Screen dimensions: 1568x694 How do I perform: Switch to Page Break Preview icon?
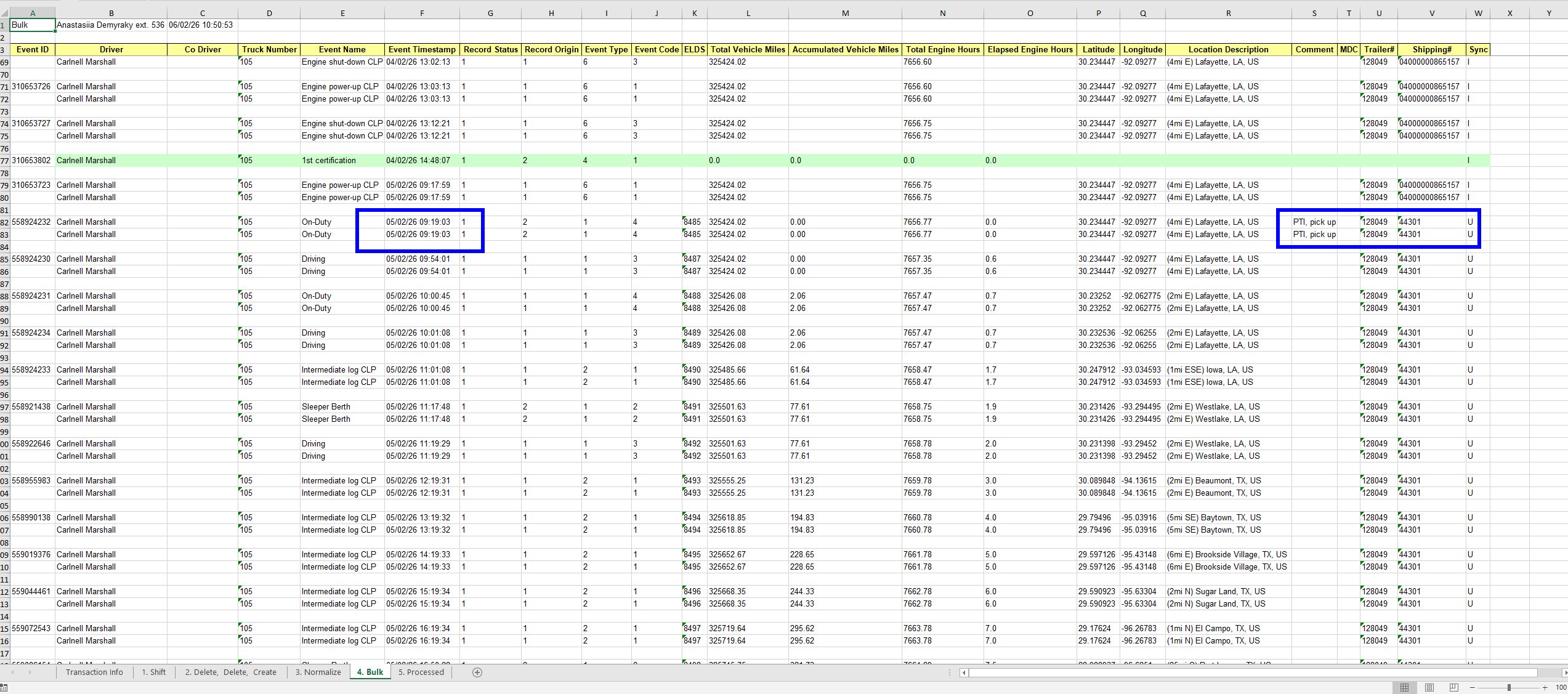coord(1454,687)
